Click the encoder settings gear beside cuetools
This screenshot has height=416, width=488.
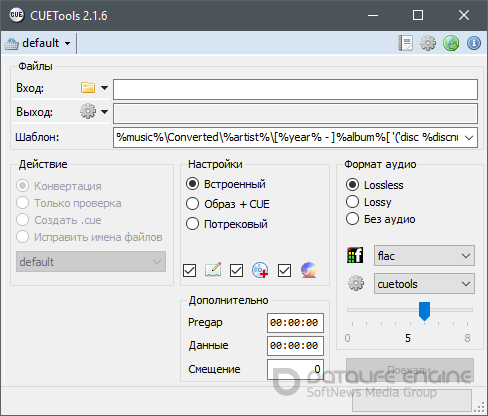coord(356,283)
